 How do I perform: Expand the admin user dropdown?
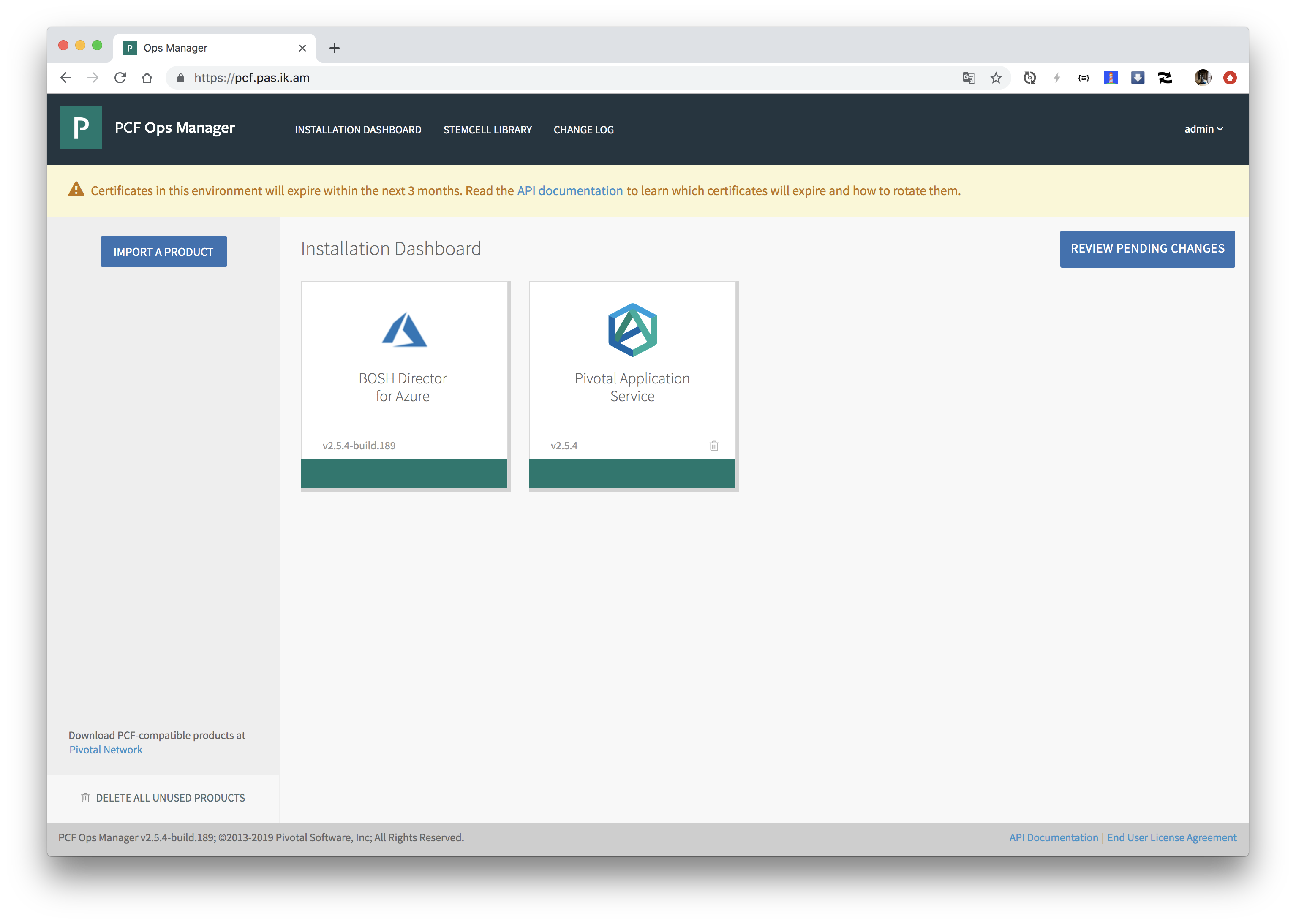[x=1203, y=129]
